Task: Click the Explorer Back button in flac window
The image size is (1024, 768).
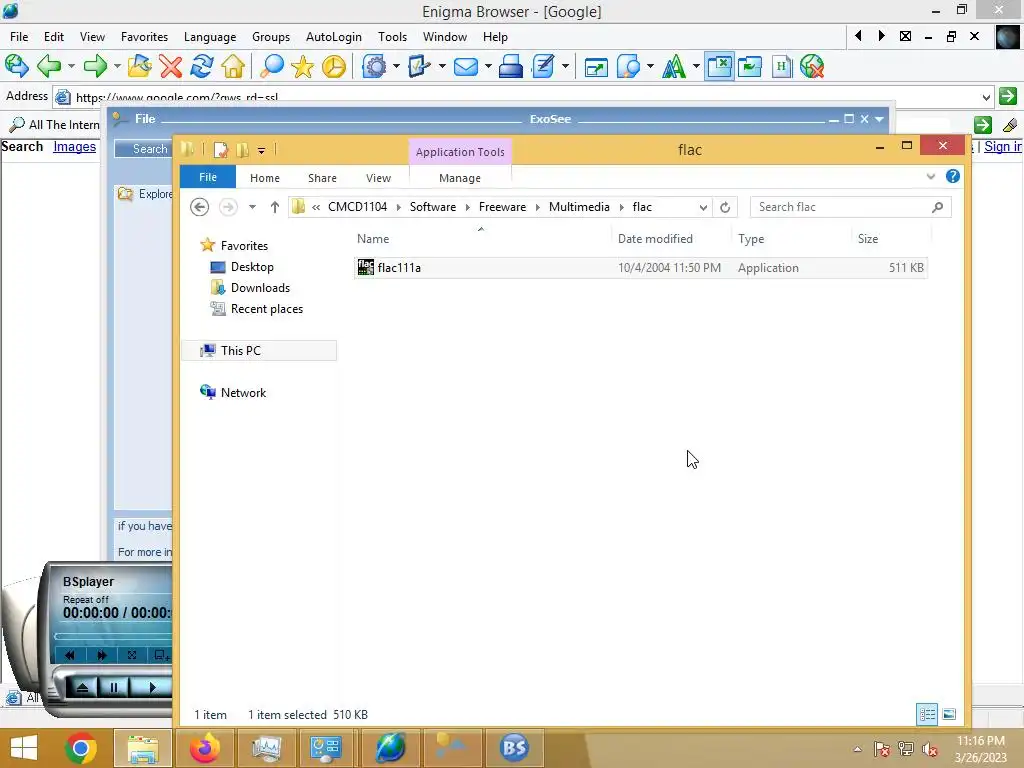Action: point(199,207)
